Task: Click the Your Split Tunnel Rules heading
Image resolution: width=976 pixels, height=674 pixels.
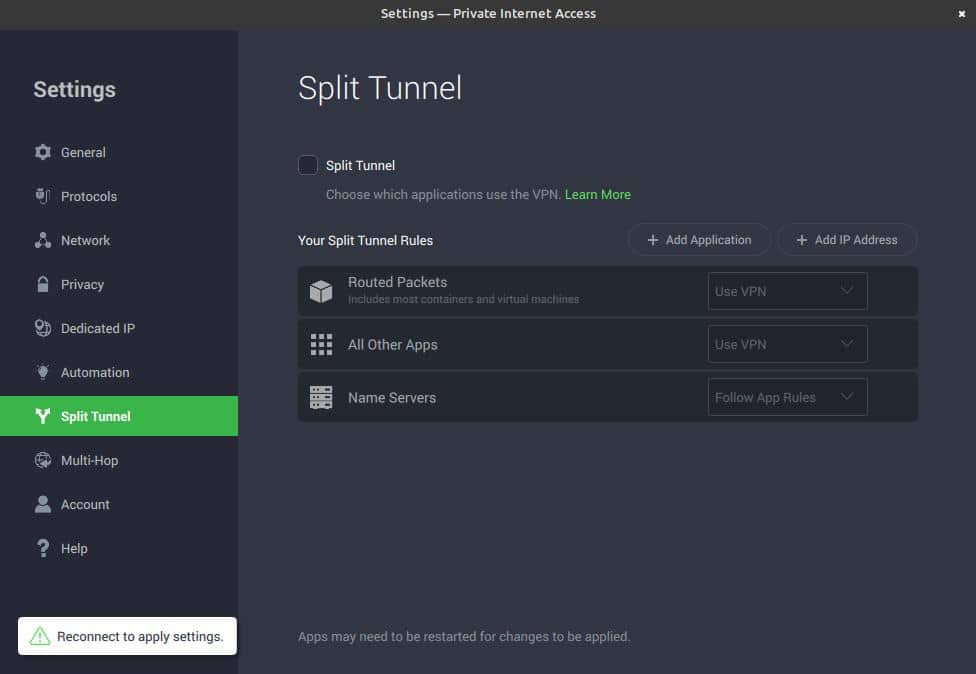Action: [365, 240]
